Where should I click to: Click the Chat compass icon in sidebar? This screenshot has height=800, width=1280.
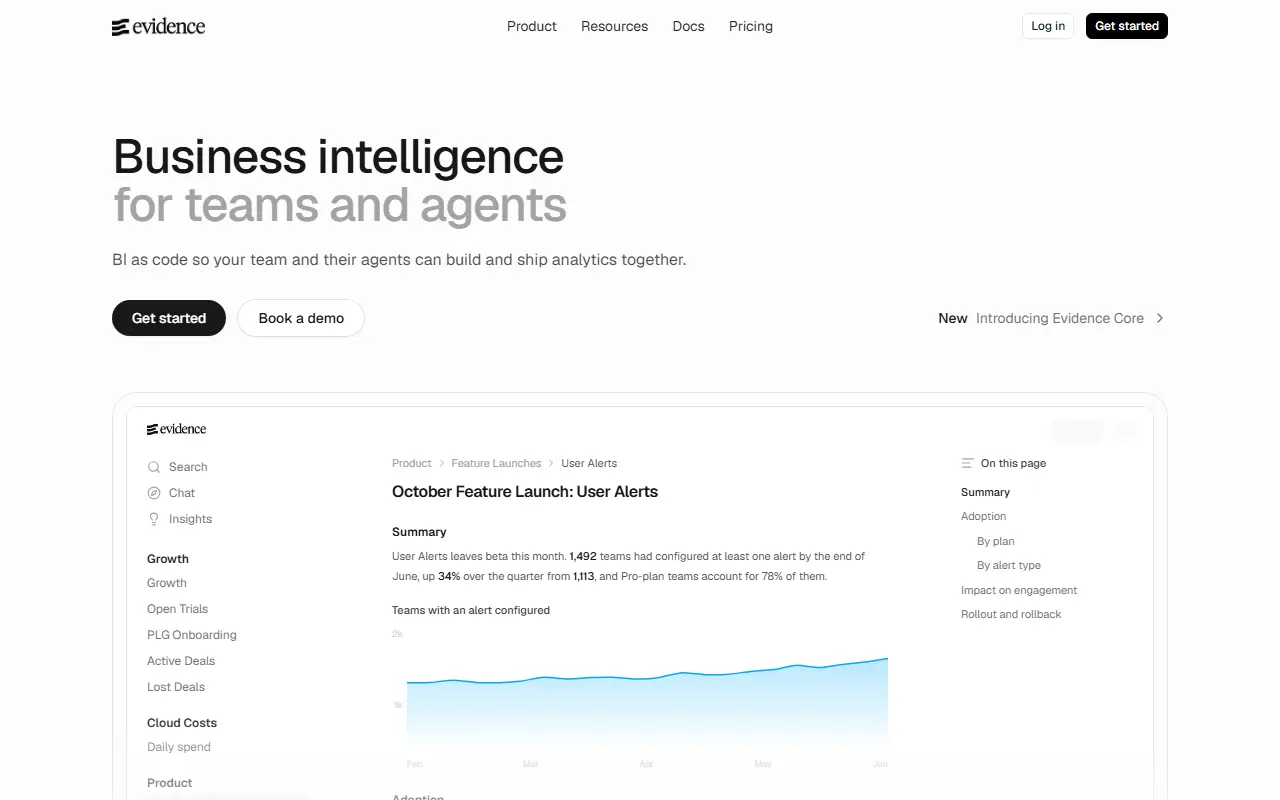click(x=154, y=493)
